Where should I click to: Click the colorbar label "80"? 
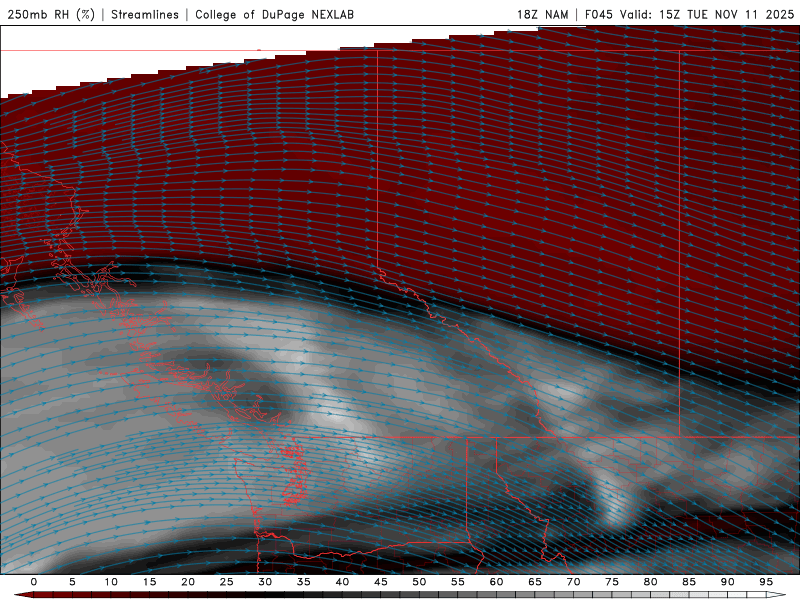click(650, 582)
